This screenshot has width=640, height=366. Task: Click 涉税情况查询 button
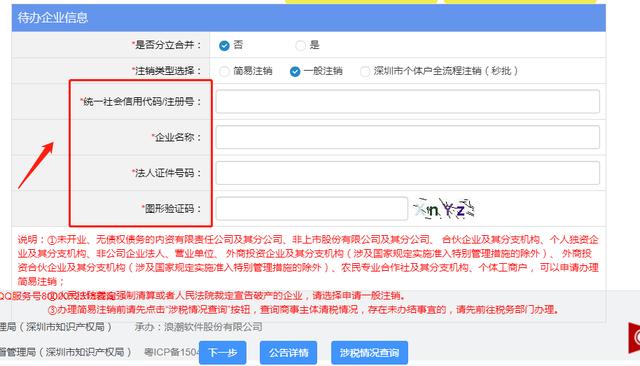tap(369, 353)
